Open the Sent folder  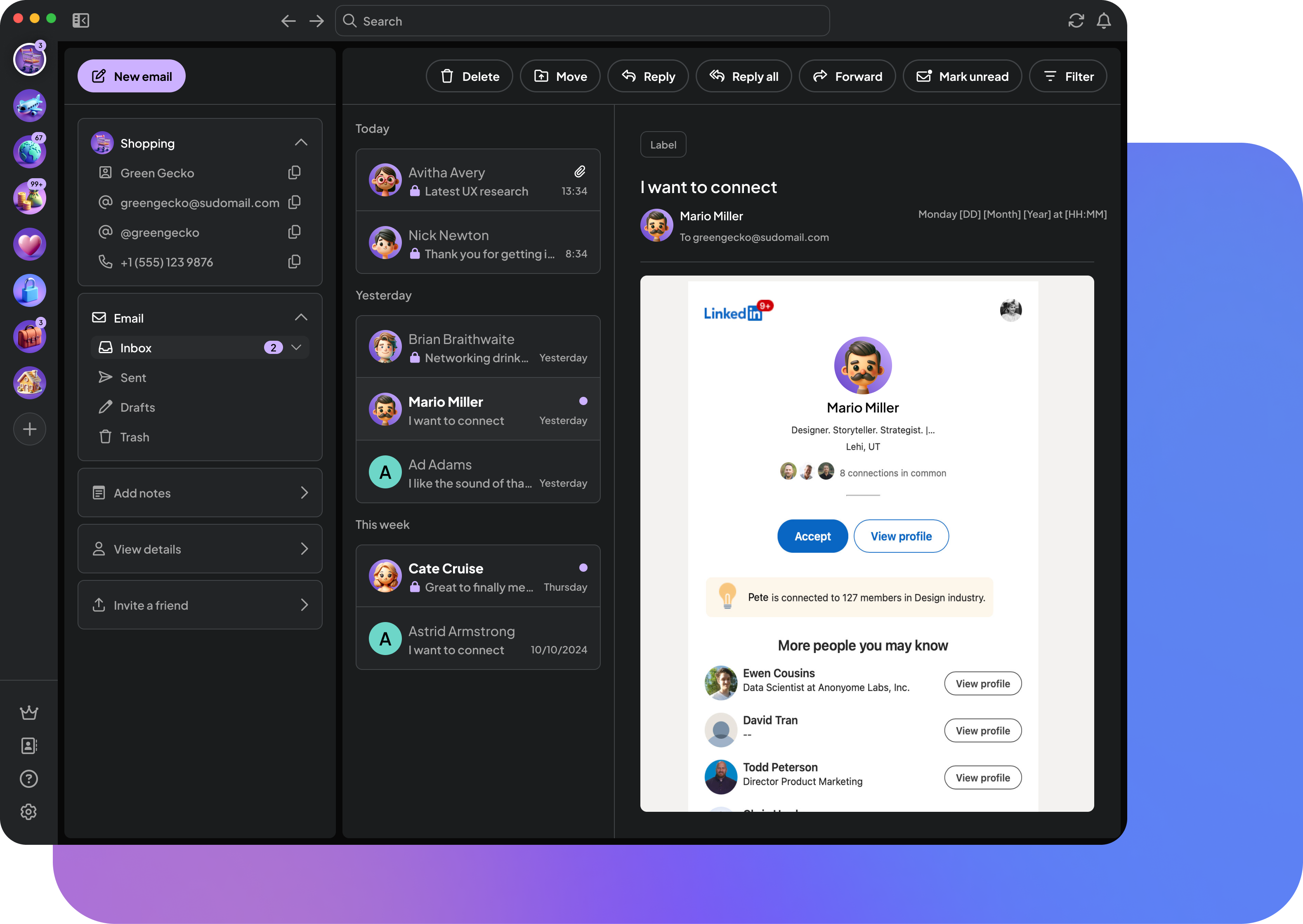pos(133,378)
